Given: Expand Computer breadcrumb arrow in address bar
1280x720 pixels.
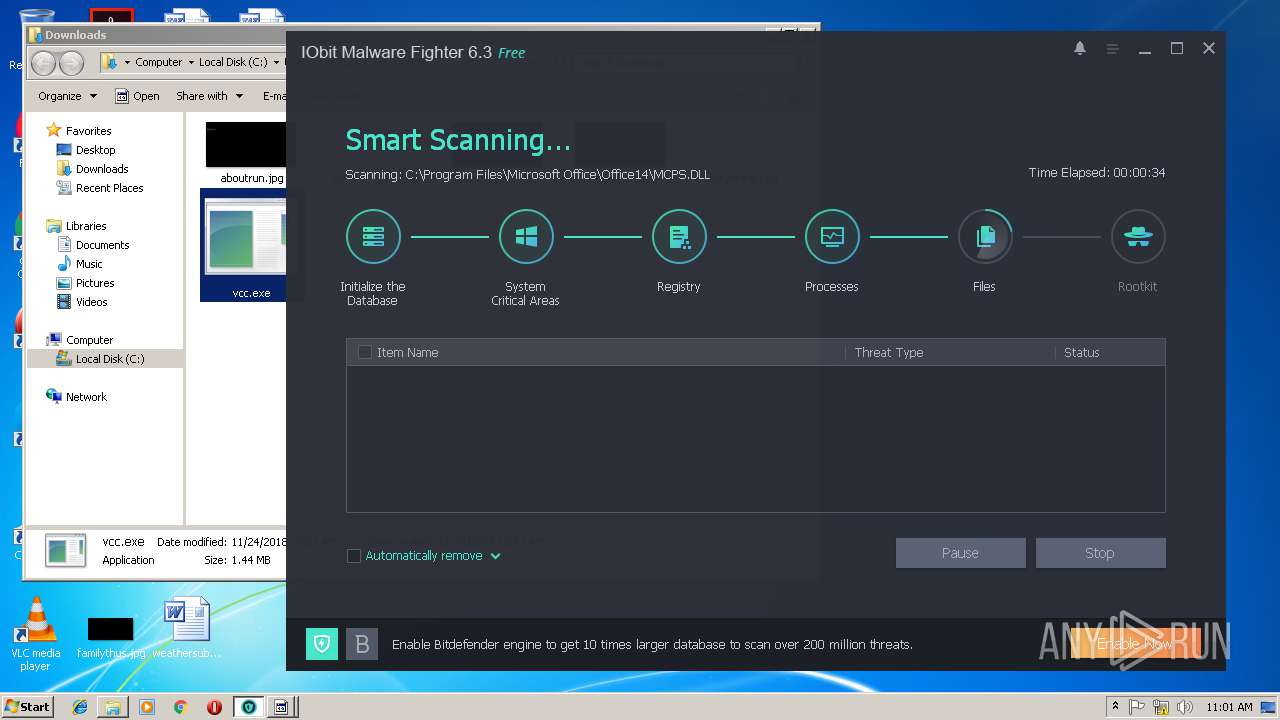Looking at the screenshot, I should pos(191,62).
